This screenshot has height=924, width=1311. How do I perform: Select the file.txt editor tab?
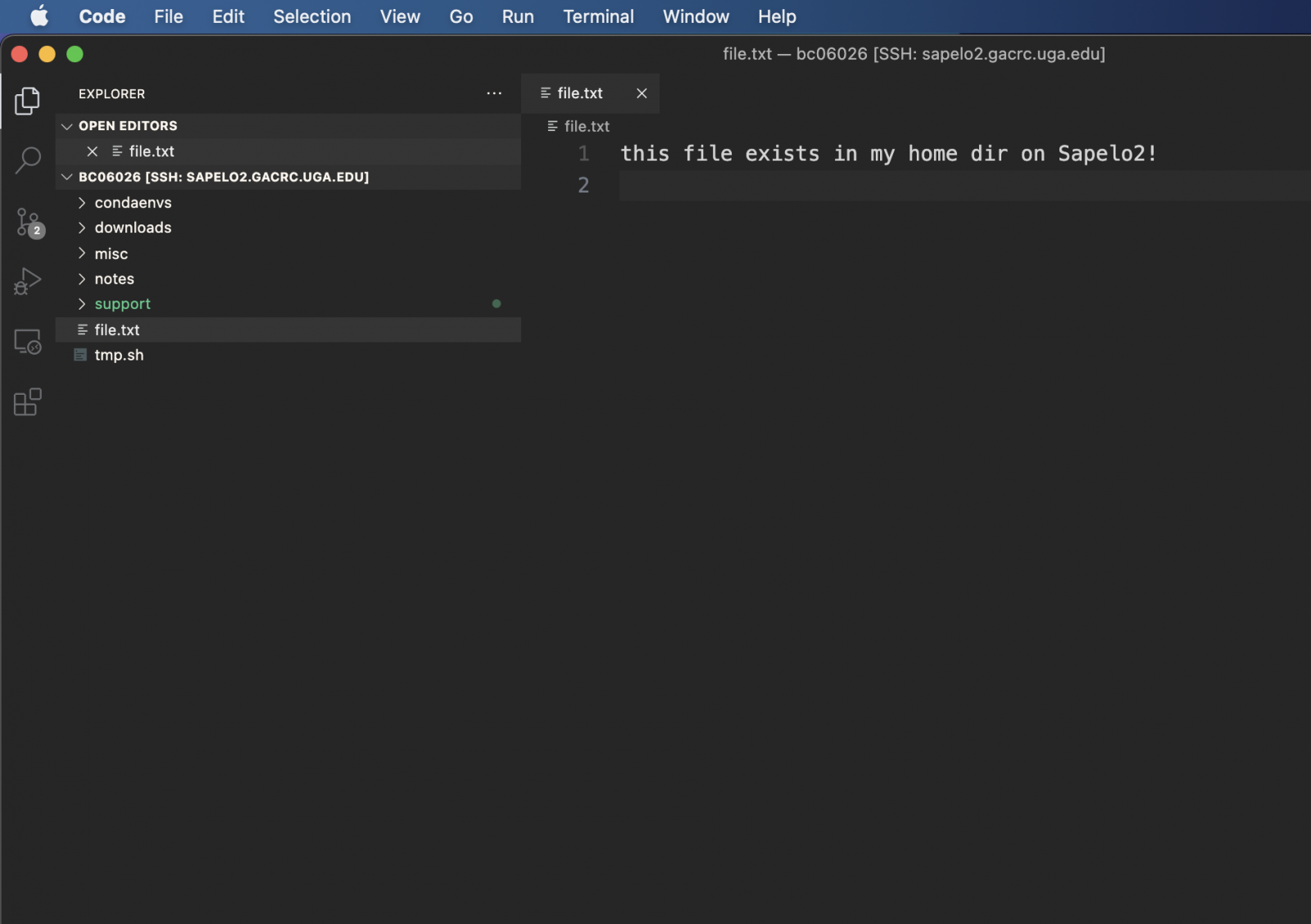[579, 93]
